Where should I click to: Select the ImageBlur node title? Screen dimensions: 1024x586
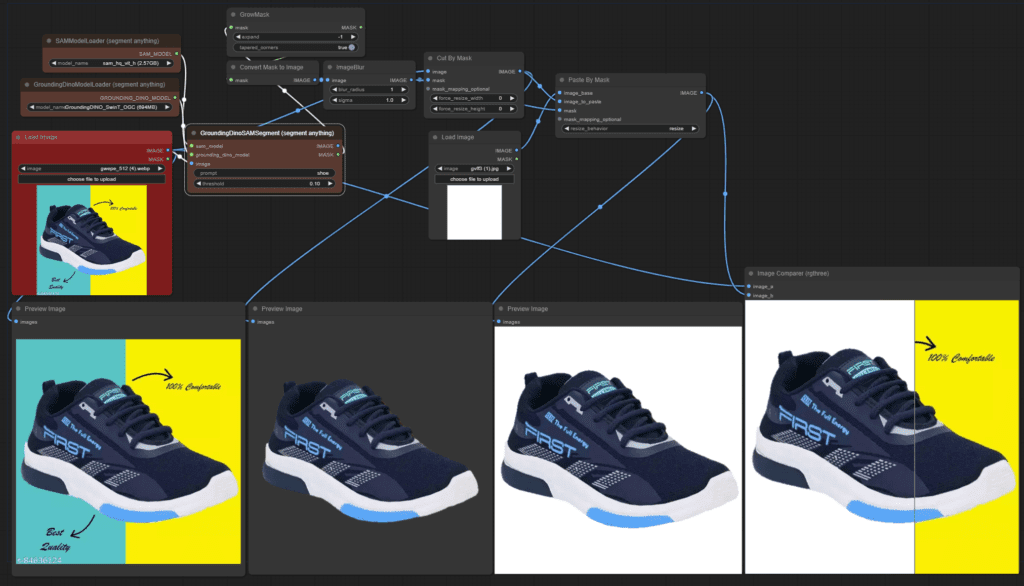(x=350, y=67)
